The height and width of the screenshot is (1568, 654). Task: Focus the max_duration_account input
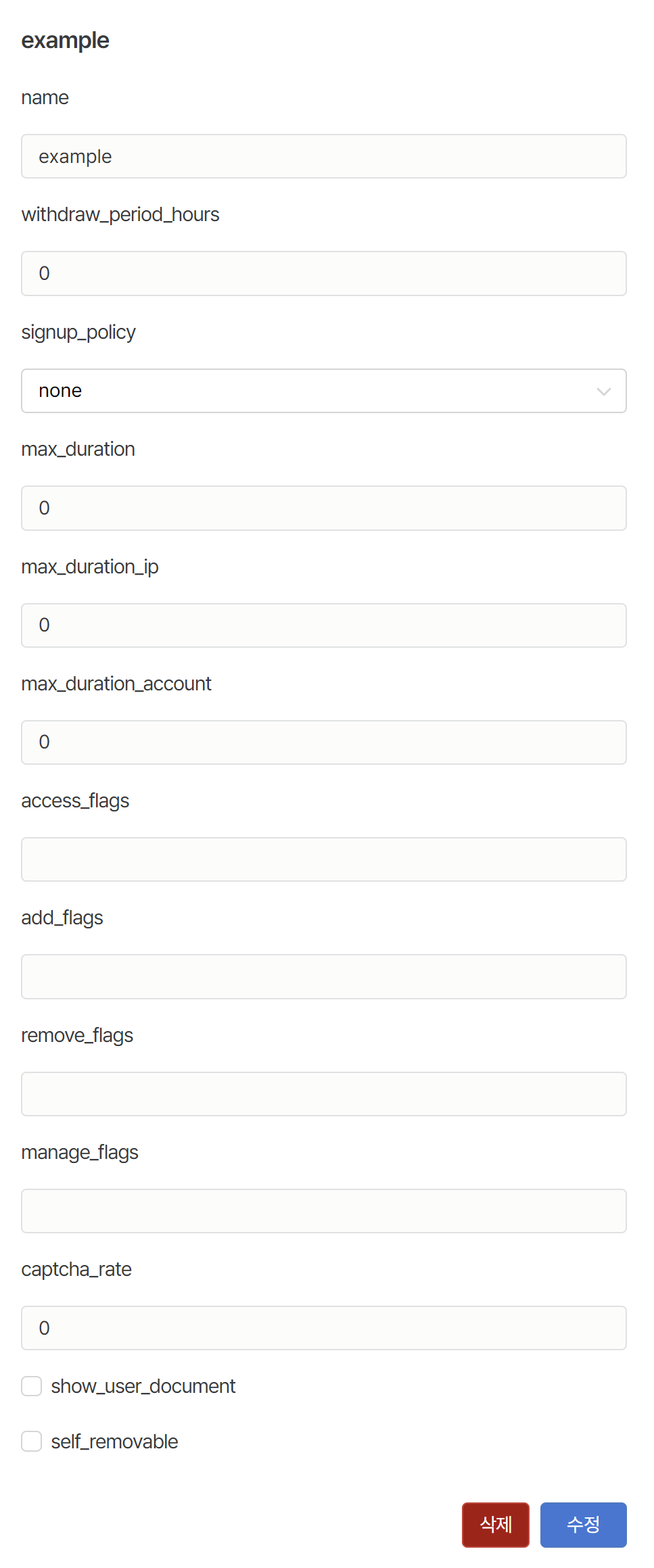(323, 742)
